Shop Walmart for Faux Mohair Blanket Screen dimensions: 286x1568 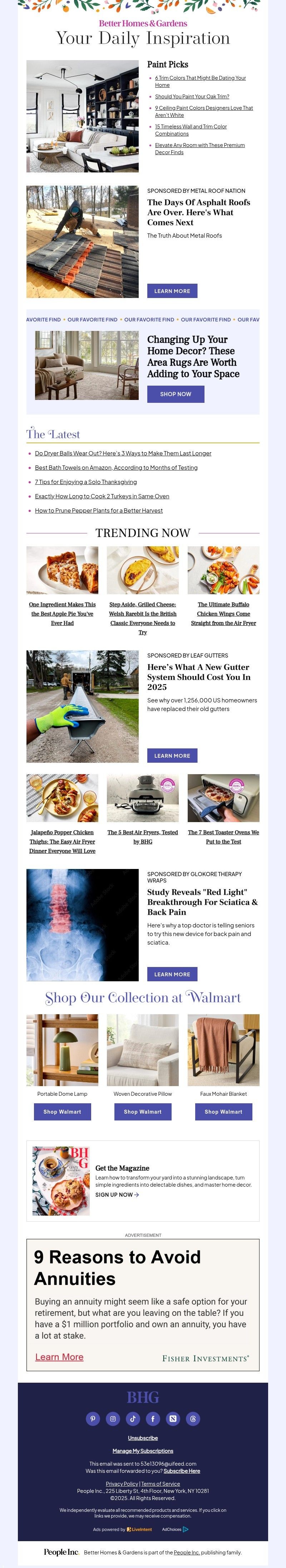pos(223,1112)
